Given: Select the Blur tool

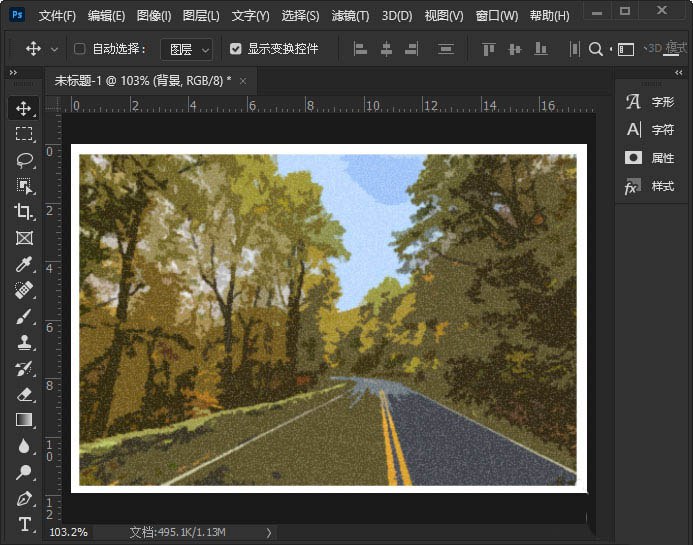Looking at the screenshot, I should coord(23,446).
